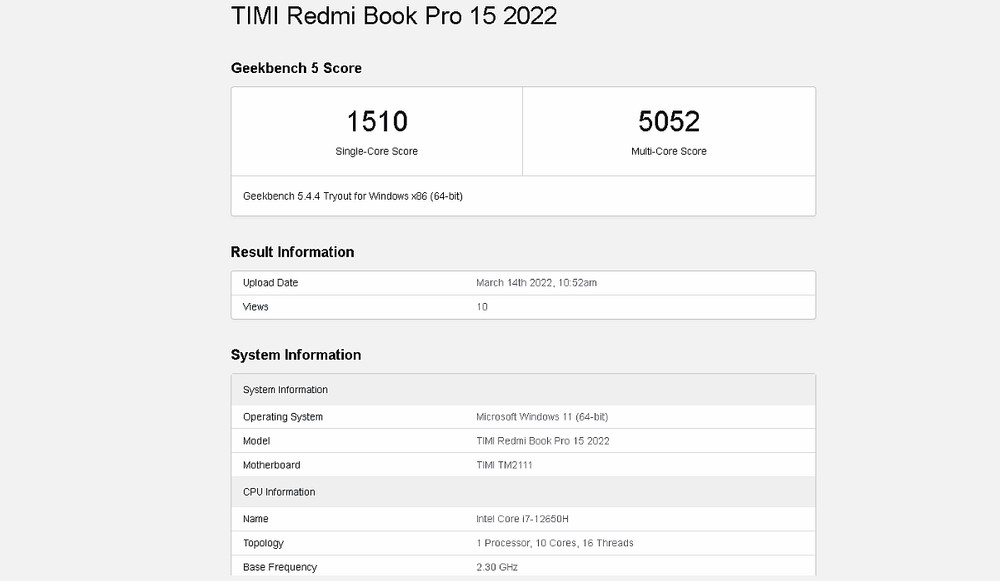Screen dimensions: 1000x581
Task: Click the single-core score value 1510
Action: [x=377, y=121]
